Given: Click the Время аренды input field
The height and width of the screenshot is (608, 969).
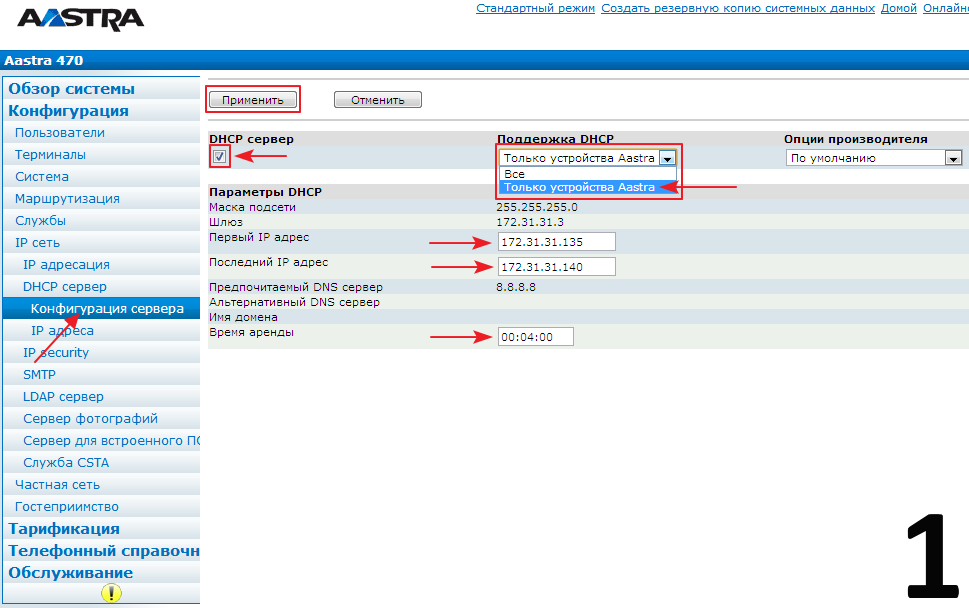Looking at the screenshot, I should [536, 337].
